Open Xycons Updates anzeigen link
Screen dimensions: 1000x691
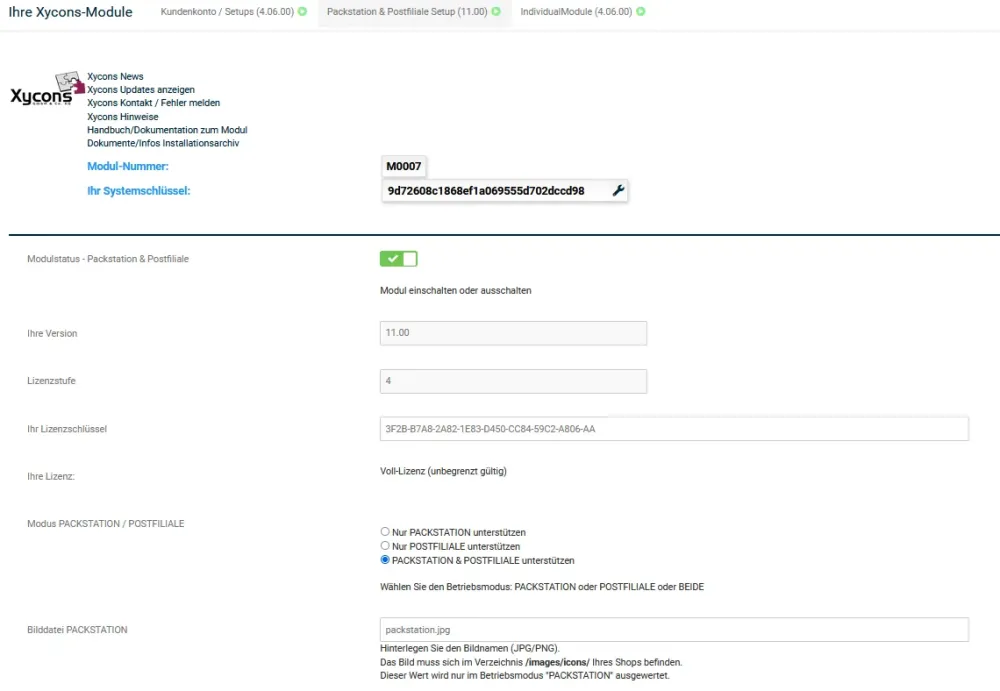click(141, 89)
